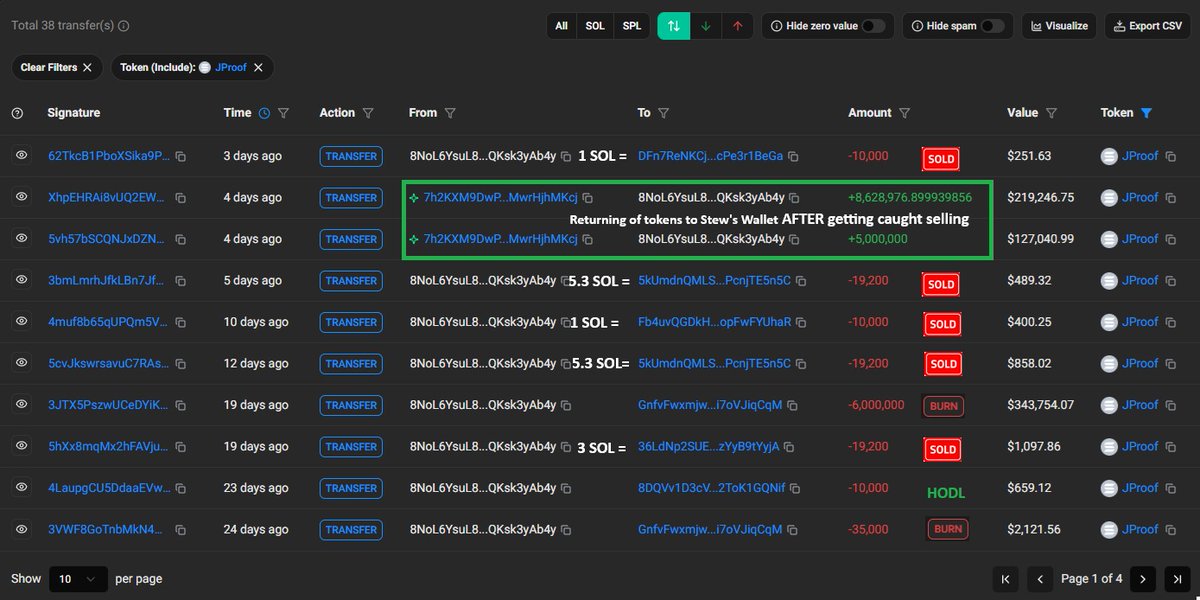Toggle the Hide zero value switch
The height and width of the screenshot is (600, 1200).
873,26
